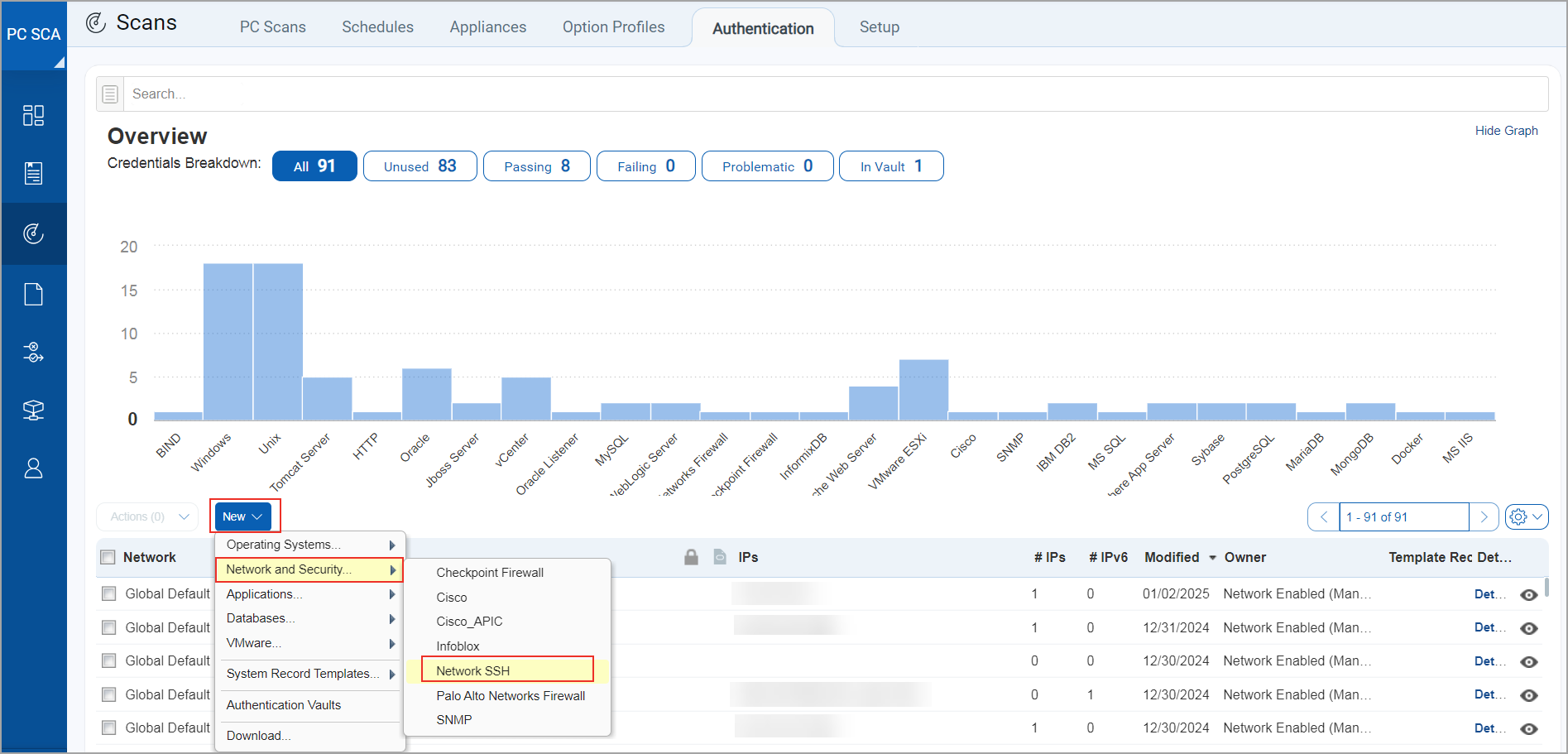The height and width of the screenshot is (754, 1568).
Task: Click the search icon beside search field
Action: 109,94
